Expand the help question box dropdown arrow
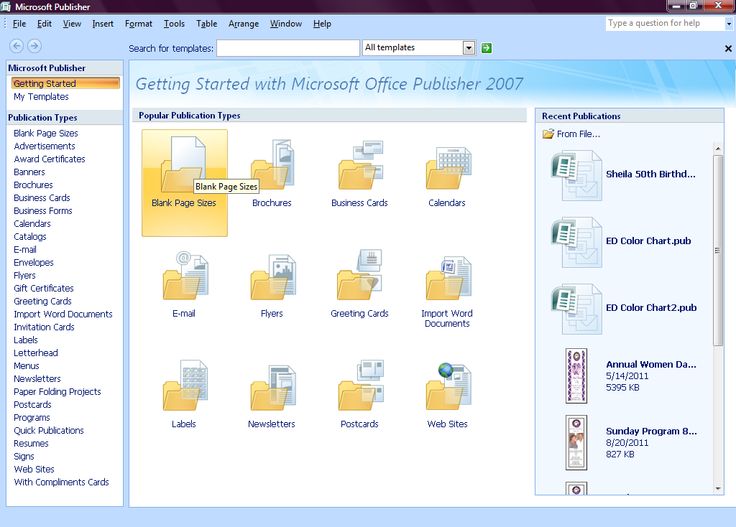This screenshot has width=736, height=527. (x=729, y=23)
